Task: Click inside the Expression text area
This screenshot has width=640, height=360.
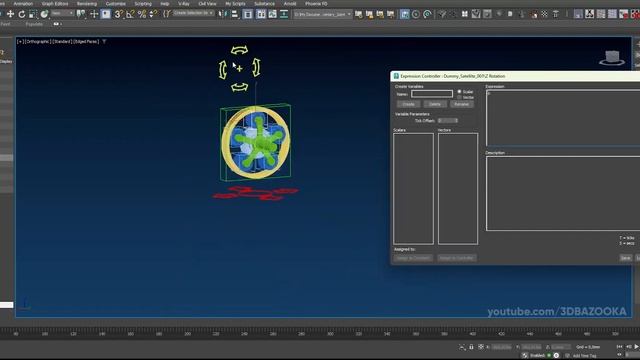Action: pyautogui.click(x=563, y=118)
